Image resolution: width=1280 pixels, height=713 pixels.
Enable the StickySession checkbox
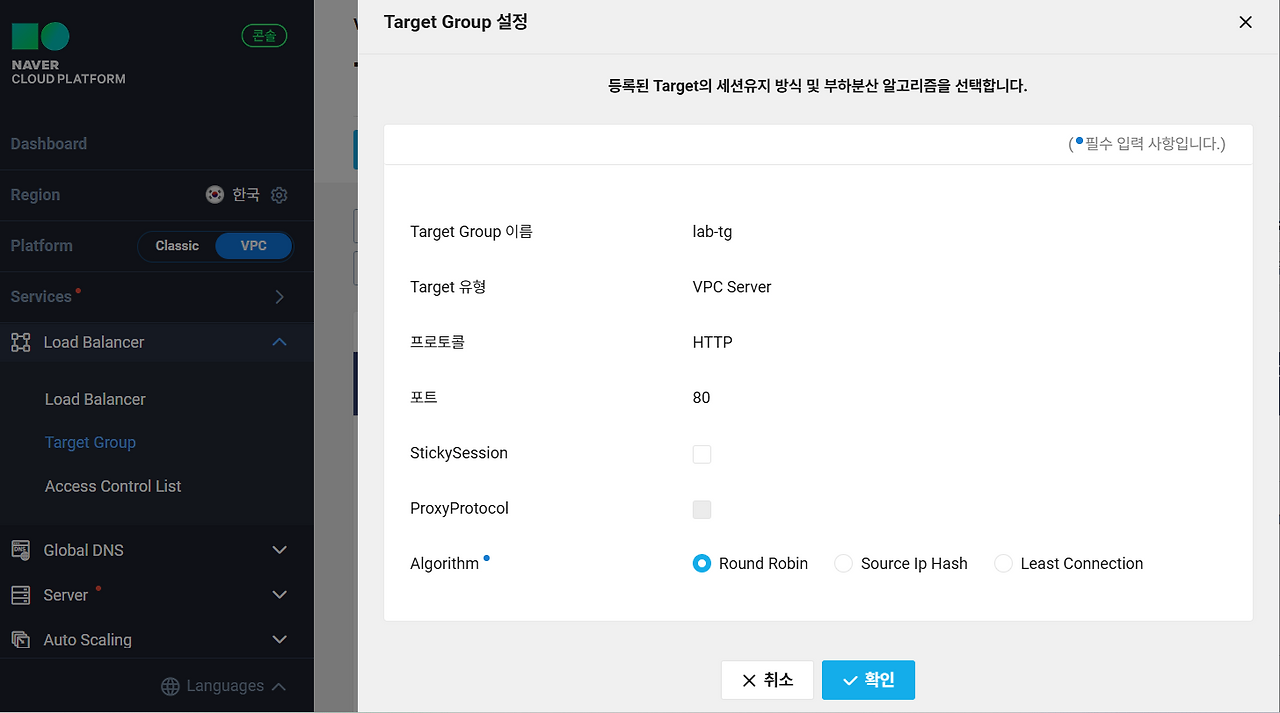point(702,454)
